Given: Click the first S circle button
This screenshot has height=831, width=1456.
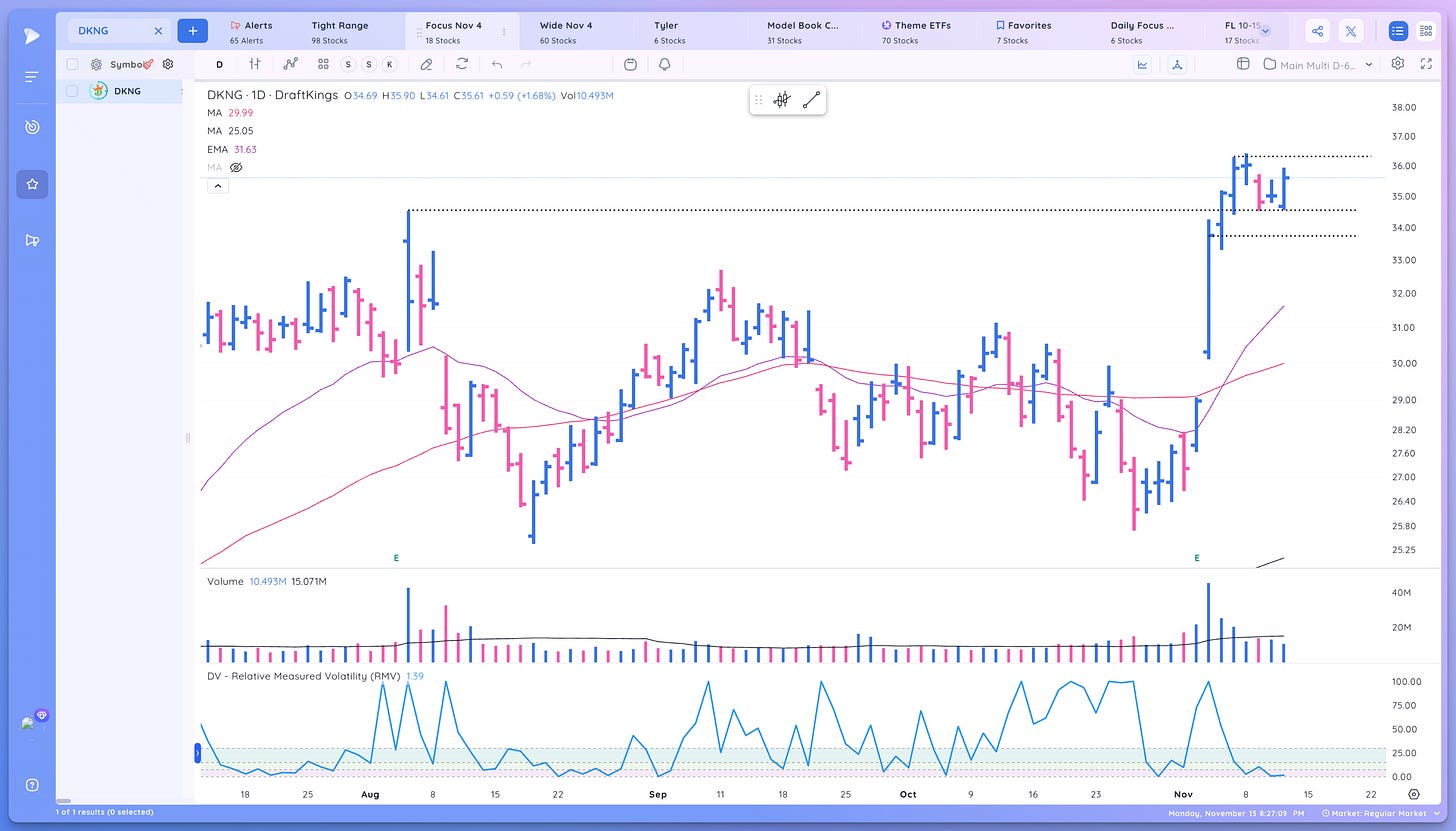Looking at the screenshot, I should coord(348,64).
